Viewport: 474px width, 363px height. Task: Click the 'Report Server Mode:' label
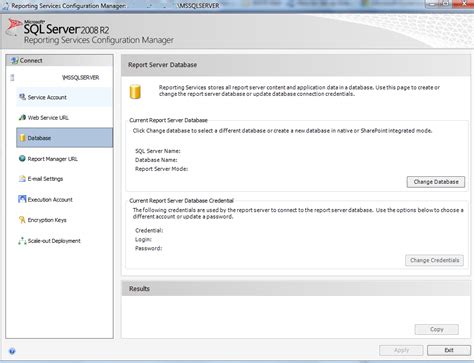(x=161, y=169)
